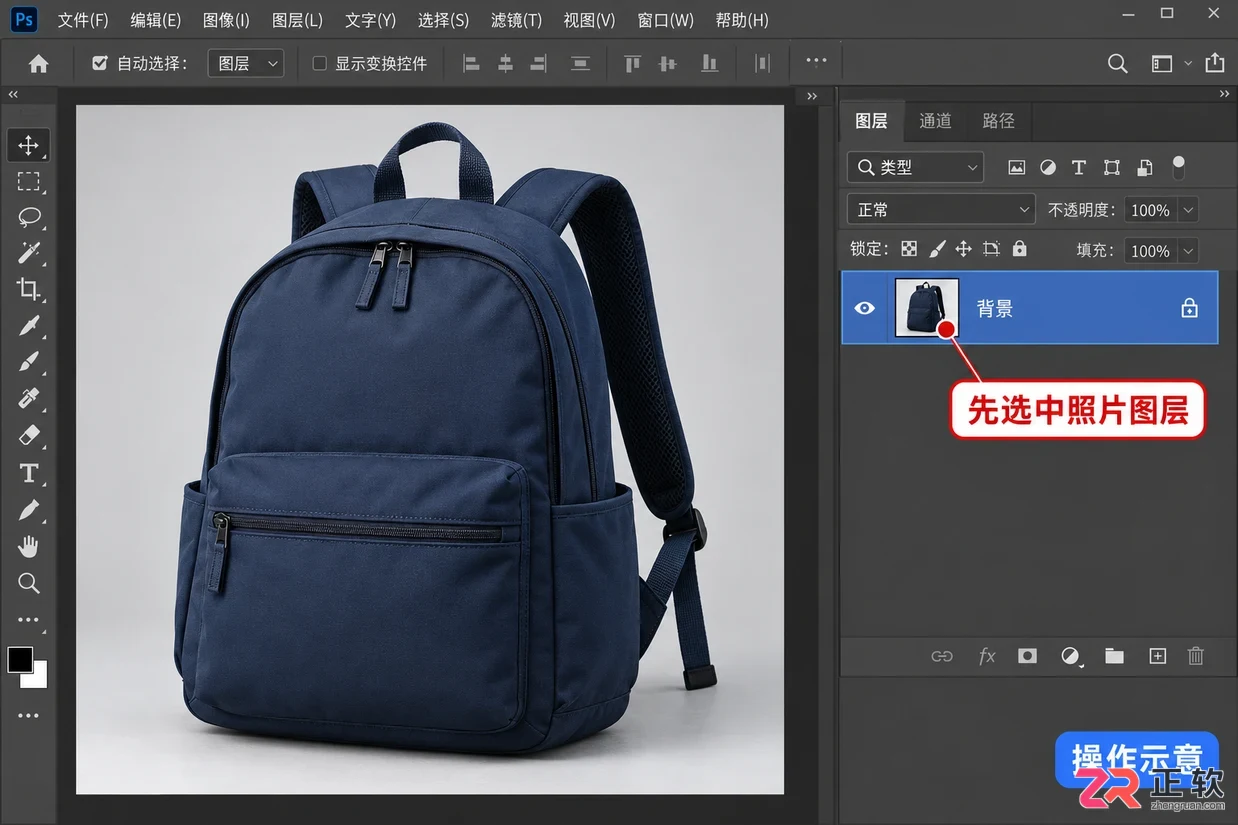Toggle smart object filter icon
Viewport: 1238px width, 825px height.
pos(1145,167)
